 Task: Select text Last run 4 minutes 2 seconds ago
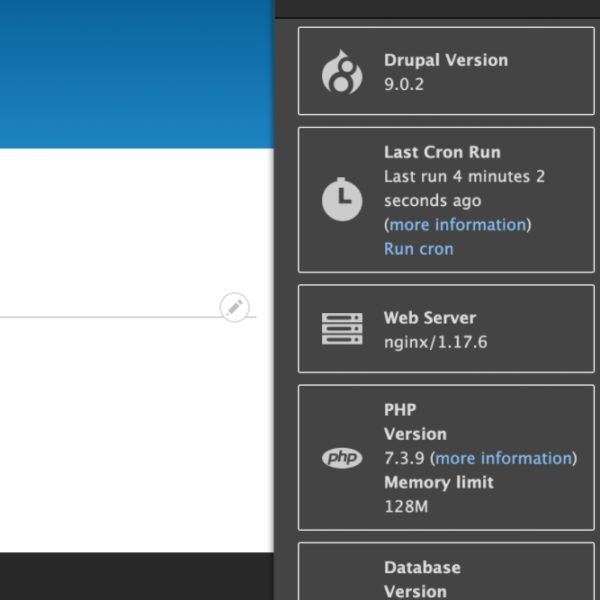(464, 189)
